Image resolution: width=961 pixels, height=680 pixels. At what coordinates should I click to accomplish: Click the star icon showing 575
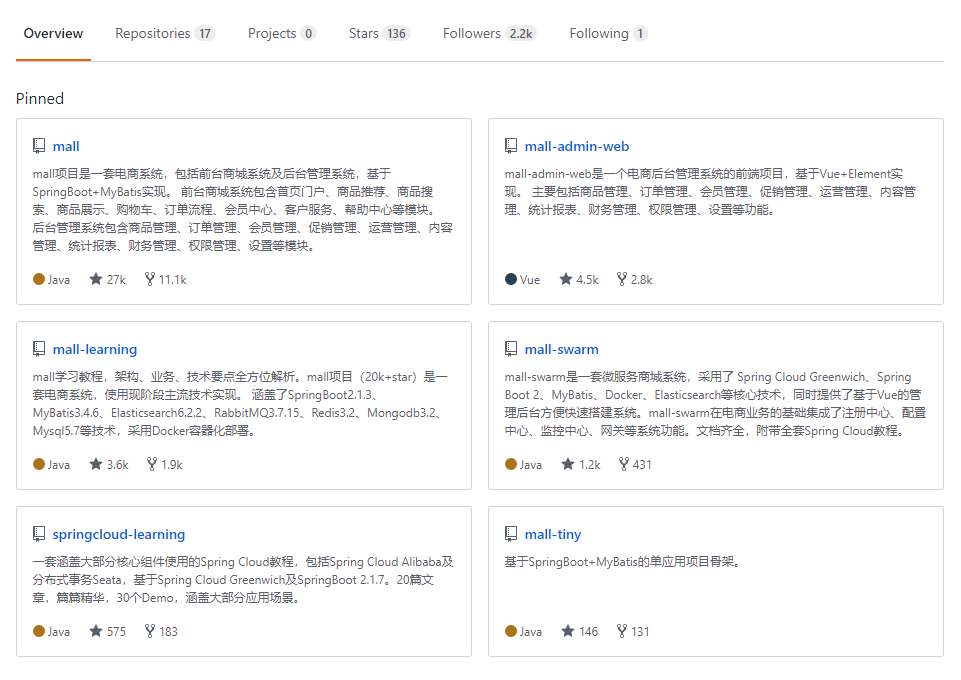(96, 631)
